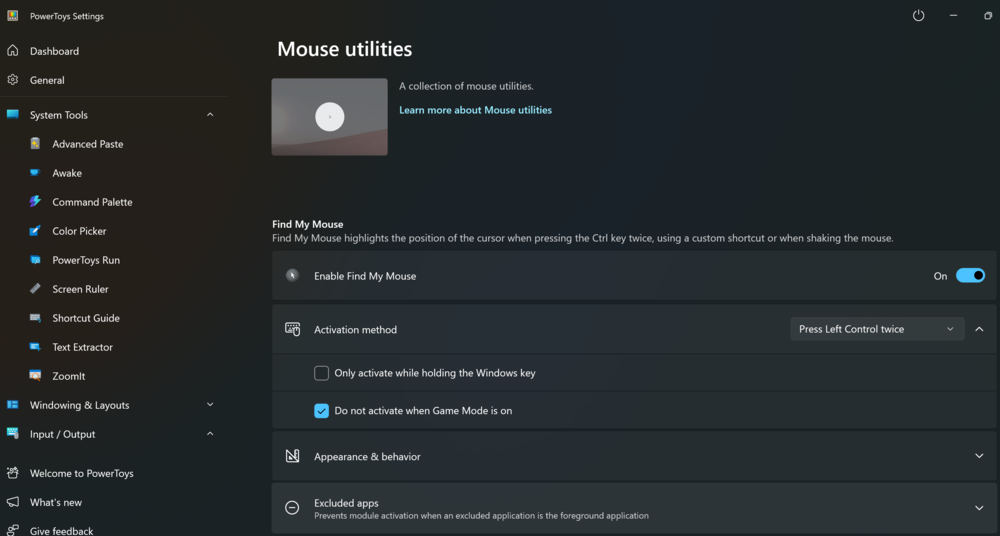Open the ZoomIt icon

(x=35, y=376)
